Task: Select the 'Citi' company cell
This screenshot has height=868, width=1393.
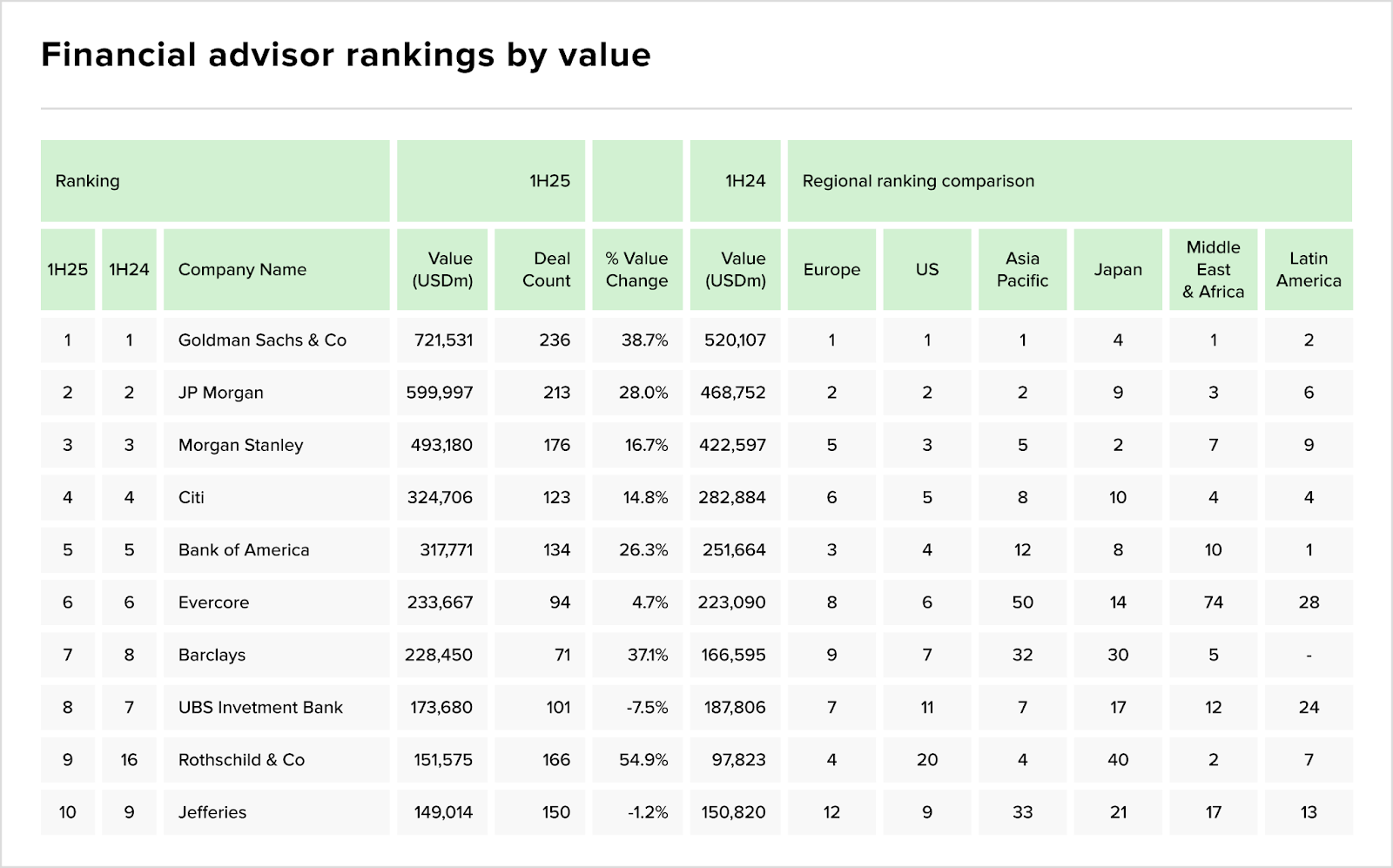Action: (x=277, y=497)
